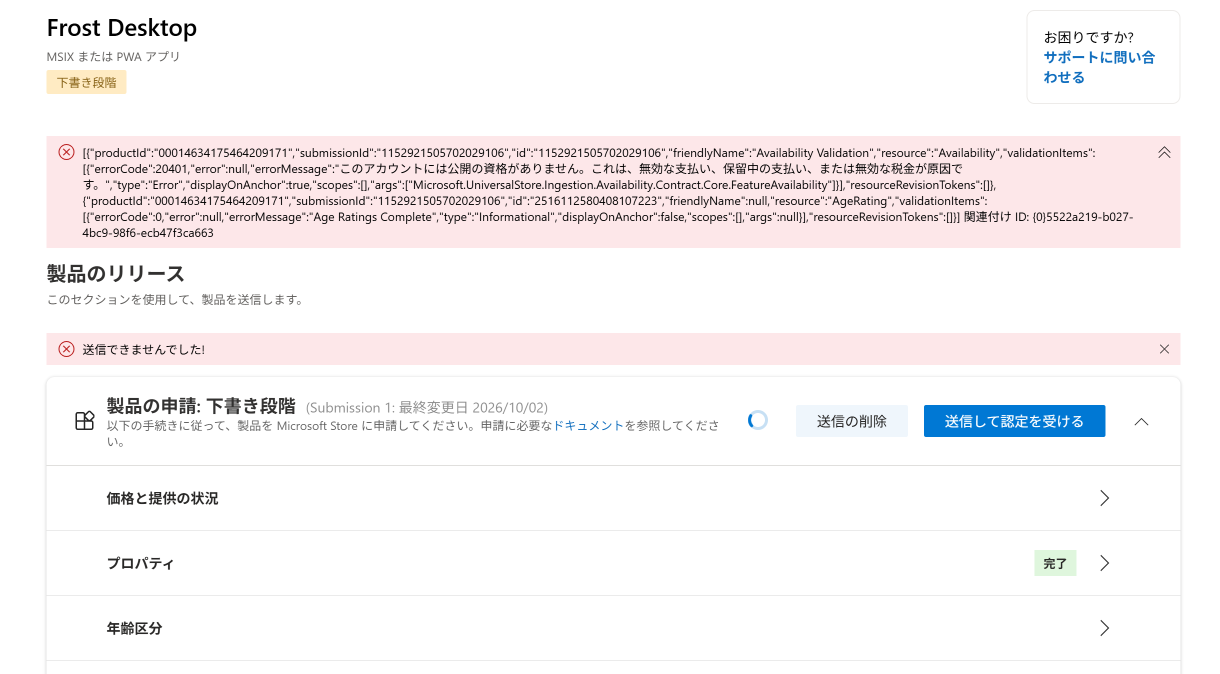The image size is (1220, 674).
Task: Click the 送信できませんでした! message text
Action: 143,349
